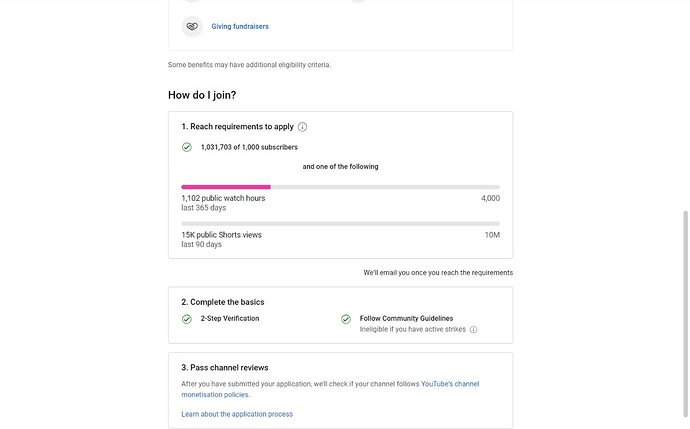Screen dimensions: 690x429
Task: Click the 2-Step Verification label
Action: click(x=230, y=318)
